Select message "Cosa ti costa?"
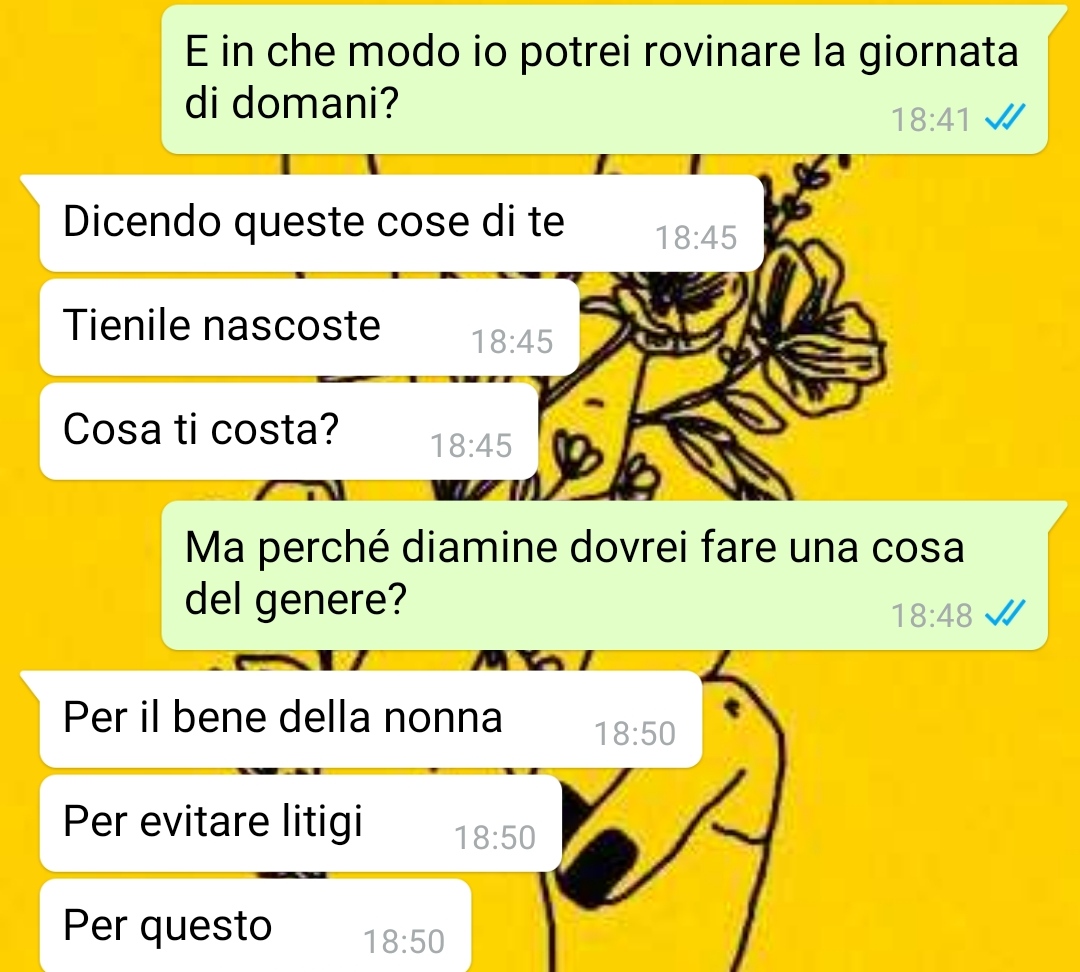Image resolution: width=1080 pixels, height=972 pixels. 289,431
